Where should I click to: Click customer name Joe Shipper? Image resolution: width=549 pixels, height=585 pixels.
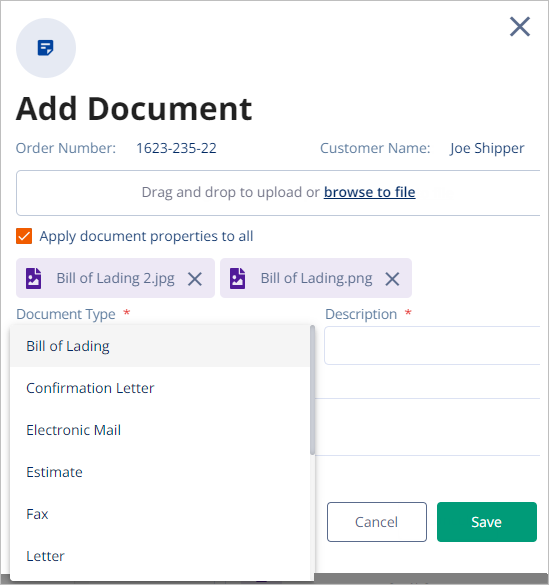[x=487, y=148]
